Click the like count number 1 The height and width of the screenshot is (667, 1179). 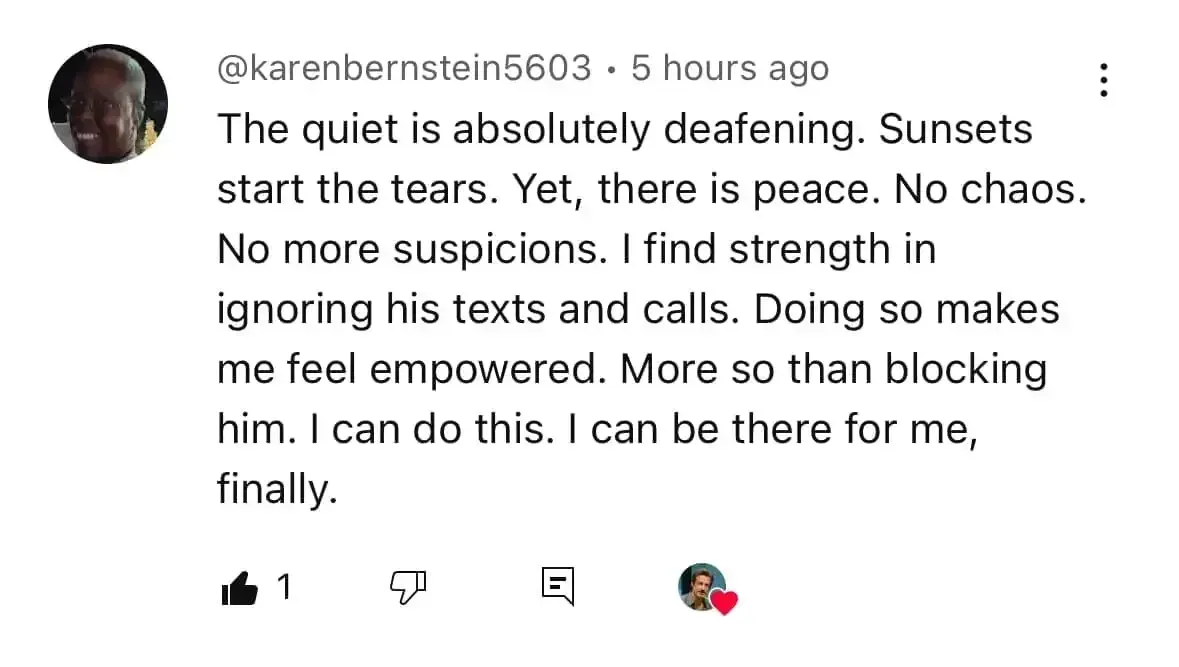coord(283,588)
